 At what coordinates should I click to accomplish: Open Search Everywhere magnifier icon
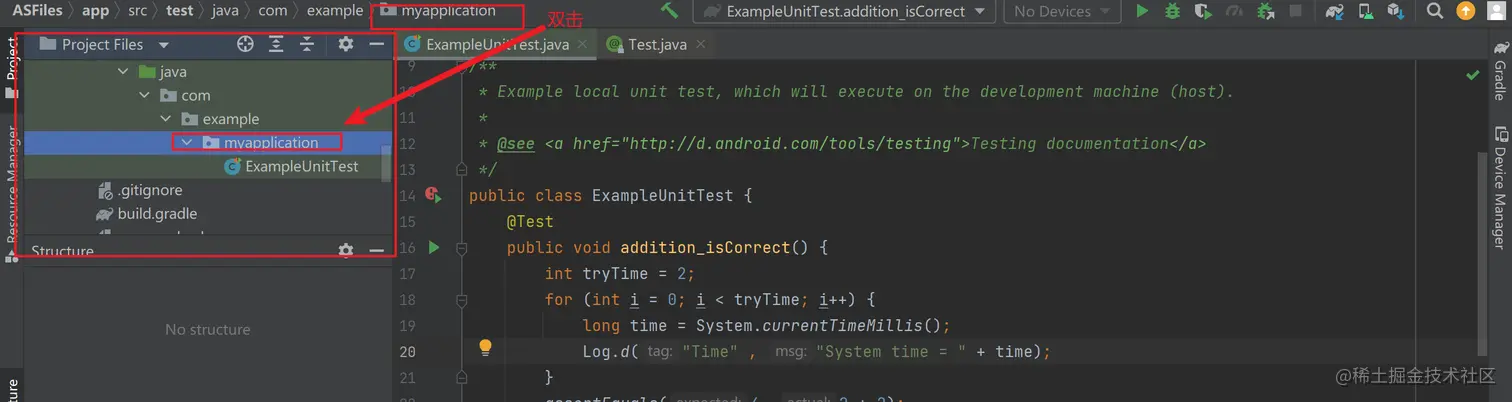pyautogui.click(x=1434, y=11)
